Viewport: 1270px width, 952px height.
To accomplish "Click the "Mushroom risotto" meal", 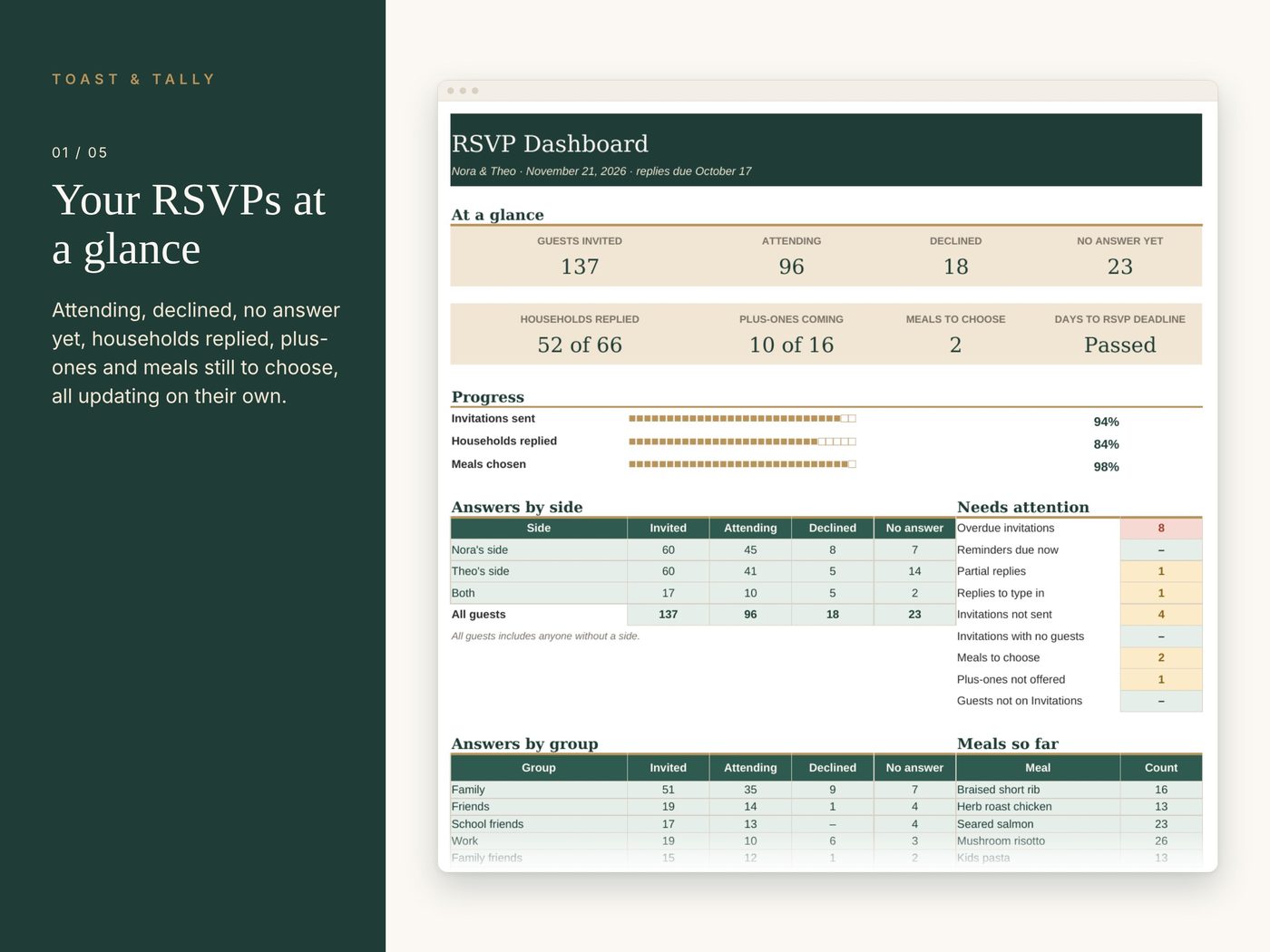I will [x=1001, y=841].
